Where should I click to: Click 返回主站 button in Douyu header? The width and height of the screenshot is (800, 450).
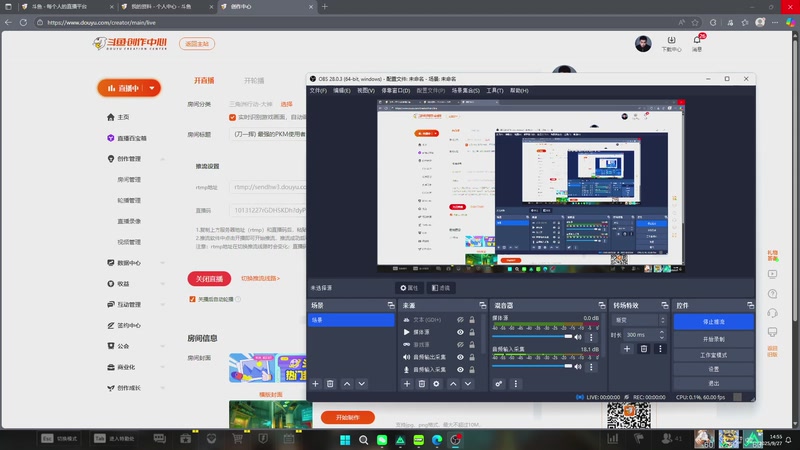coord(197,44)
